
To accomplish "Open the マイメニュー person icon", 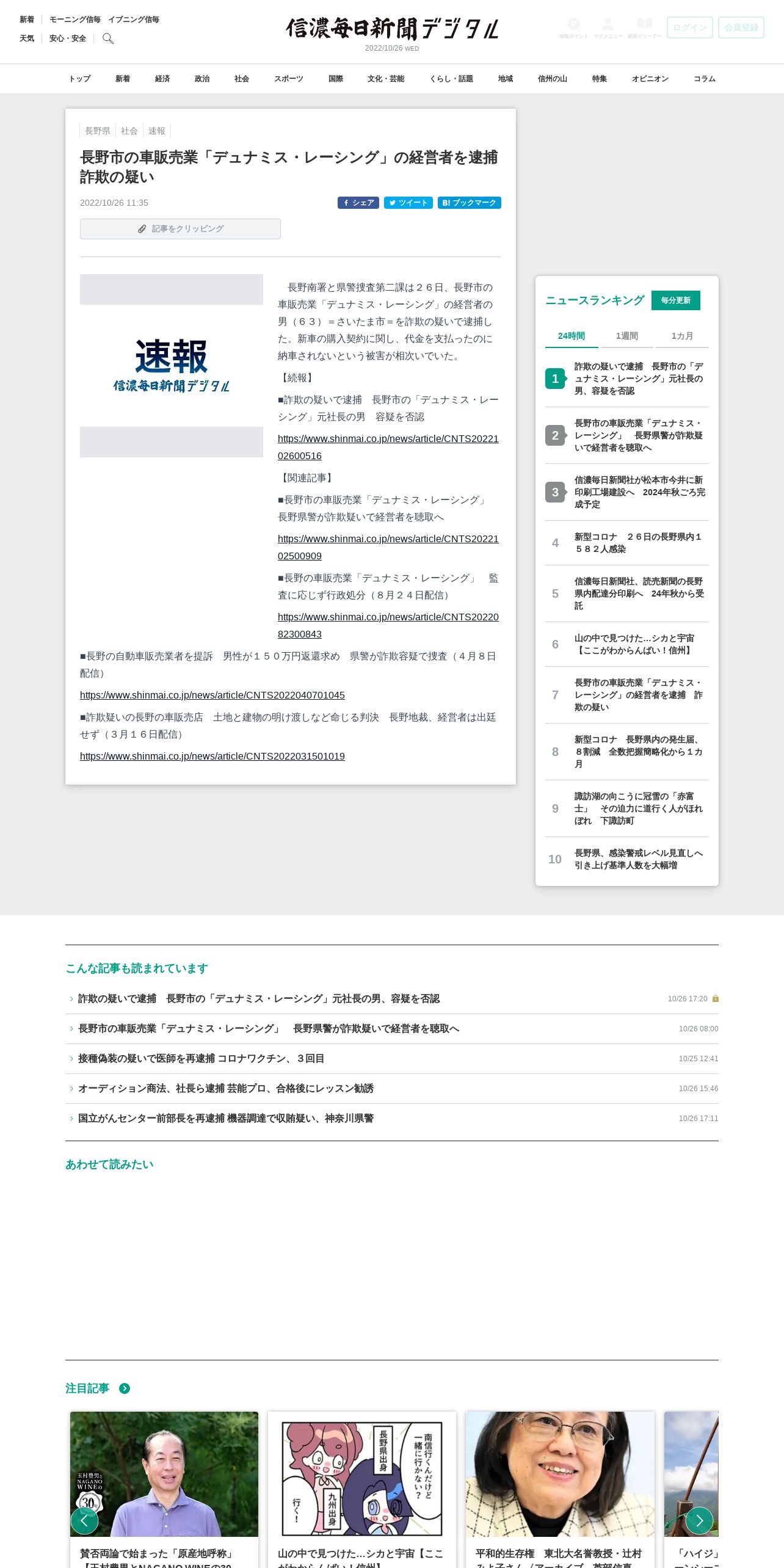I will click(x=608, y=27).
